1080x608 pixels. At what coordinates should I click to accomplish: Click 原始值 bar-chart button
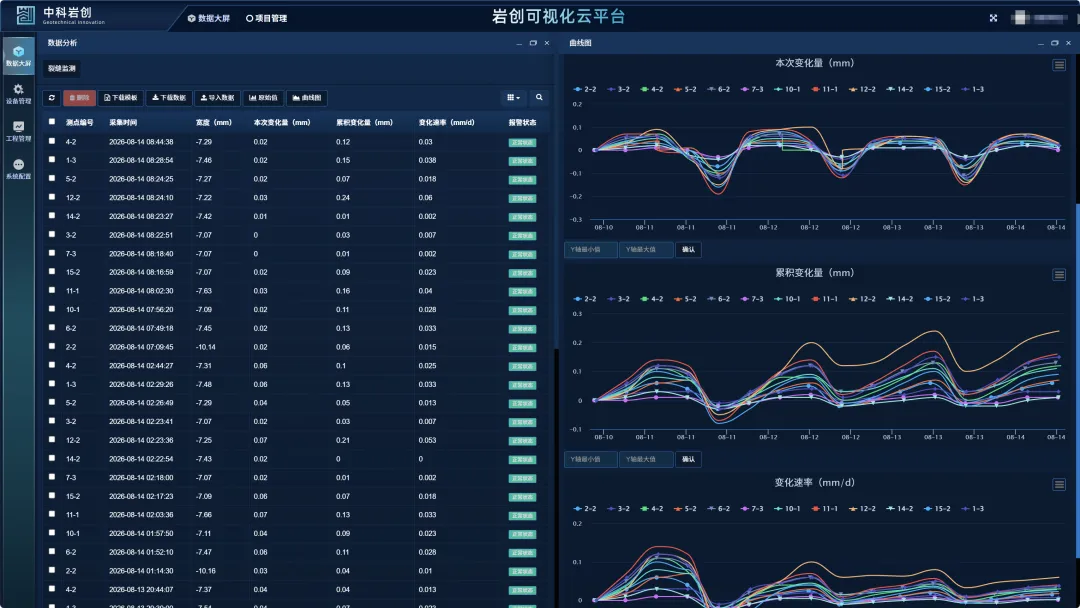pos(263,98)
